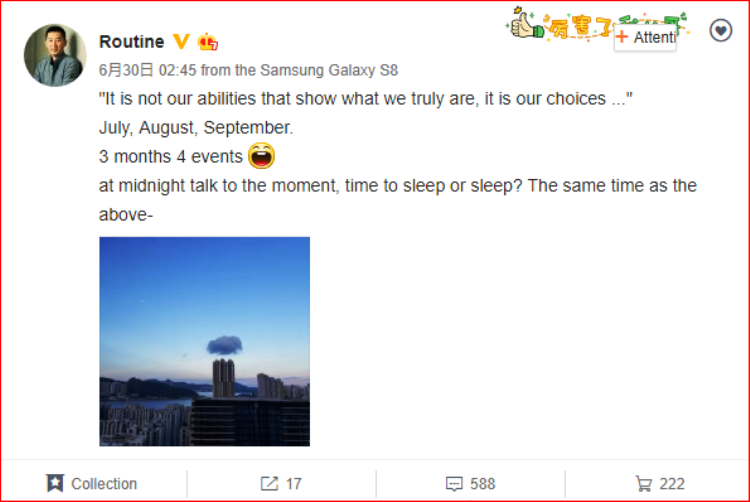Click the Samsung Galaxy S8 source link
Viewport: 750px width, 502px height.
pyautogui.click(x=329, y=71)
